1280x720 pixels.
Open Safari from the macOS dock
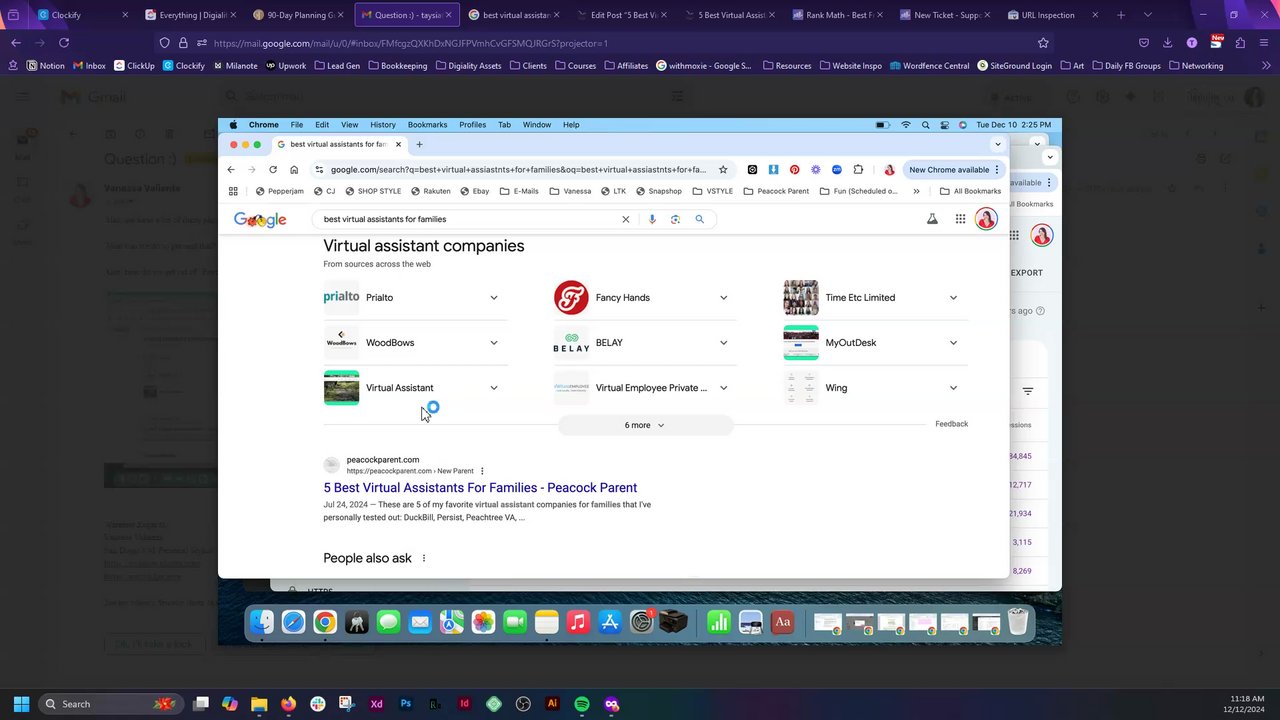tap(293, 622)
